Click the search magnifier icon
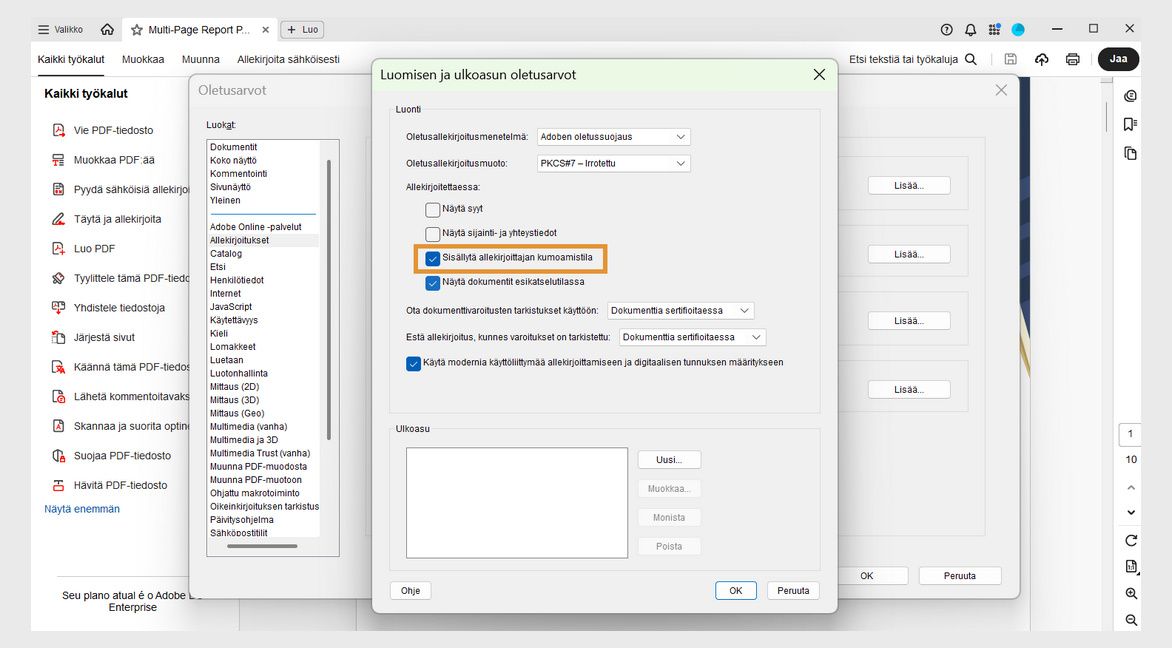Screen dimensions: 1172x648 [971, 59]
